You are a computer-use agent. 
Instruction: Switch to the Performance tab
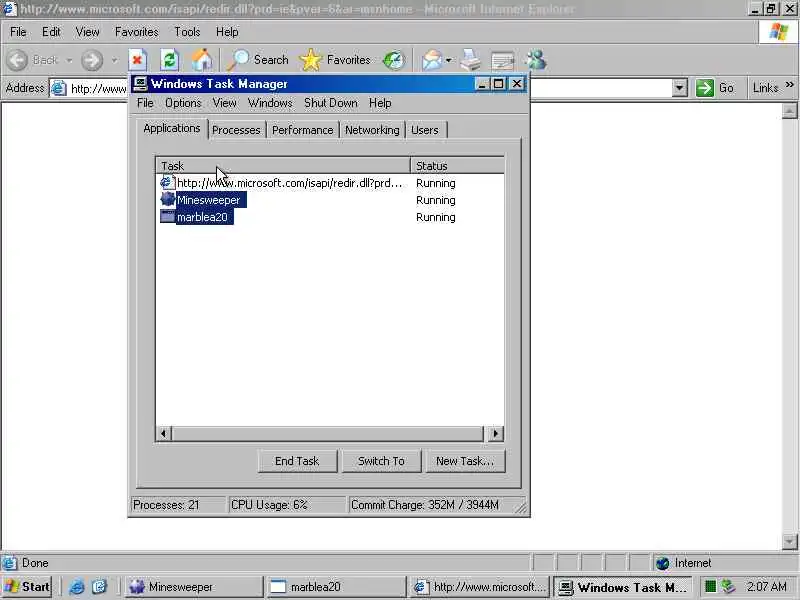[303, 130]
